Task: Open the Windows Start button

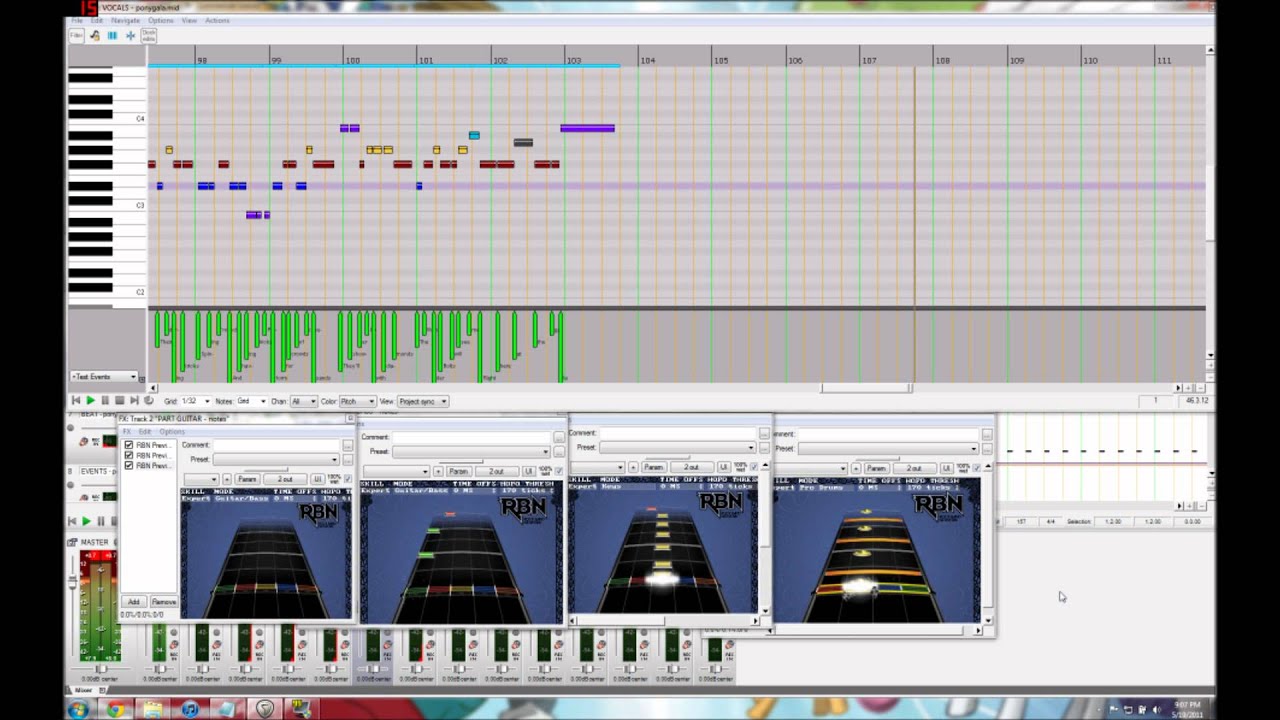Action: pos(77,709)
